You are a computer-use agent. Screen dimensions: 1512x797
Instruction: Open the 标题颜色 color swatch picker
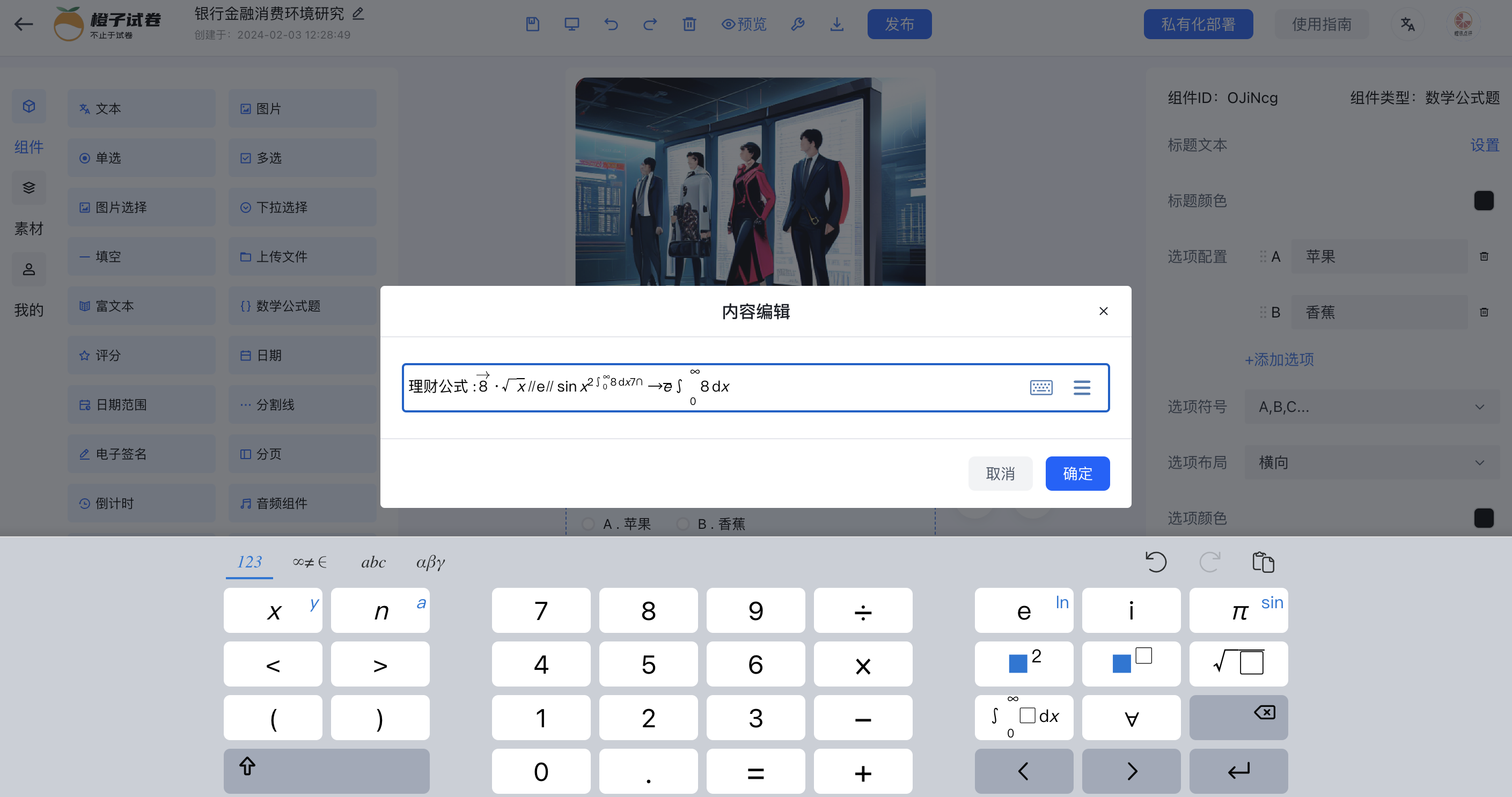point(1485,200)
